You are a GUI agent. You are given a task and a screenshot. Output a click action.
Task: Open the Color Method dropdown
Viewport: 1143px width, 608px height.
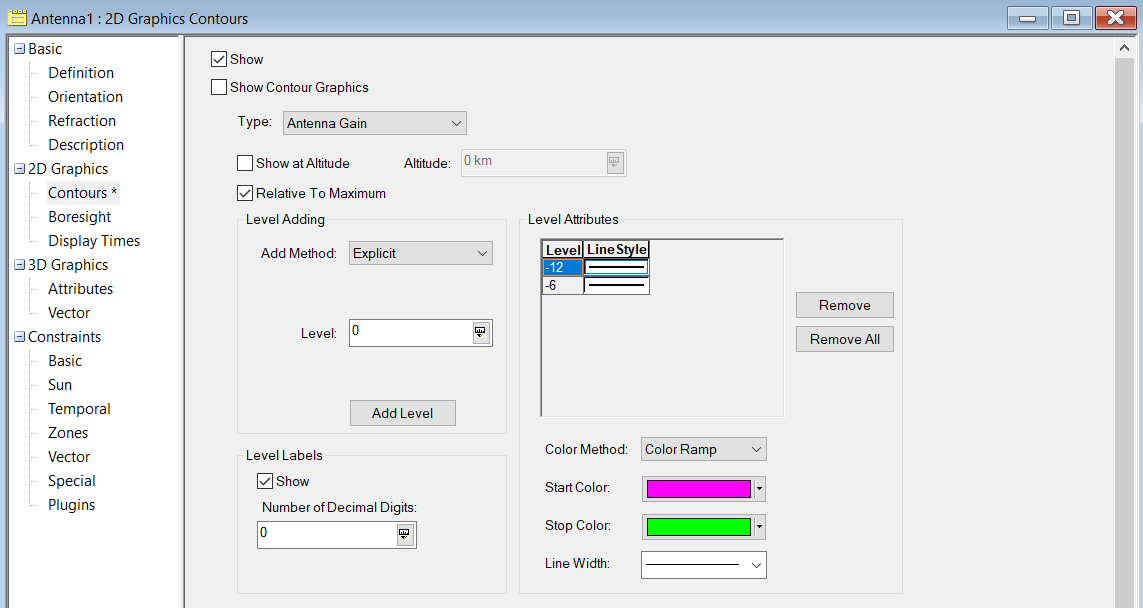[x=703, y=450]
